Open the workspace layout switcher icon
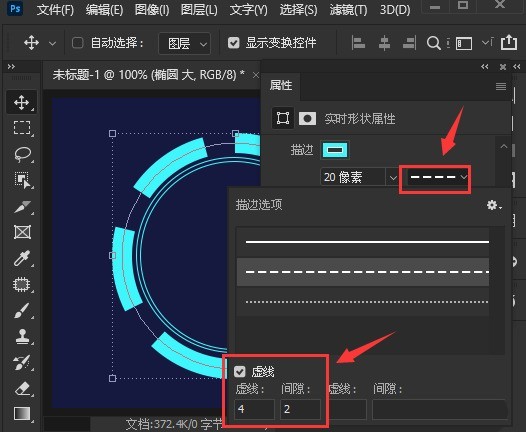Viewport: 526px width, 432px height. (x=464, y=43)
